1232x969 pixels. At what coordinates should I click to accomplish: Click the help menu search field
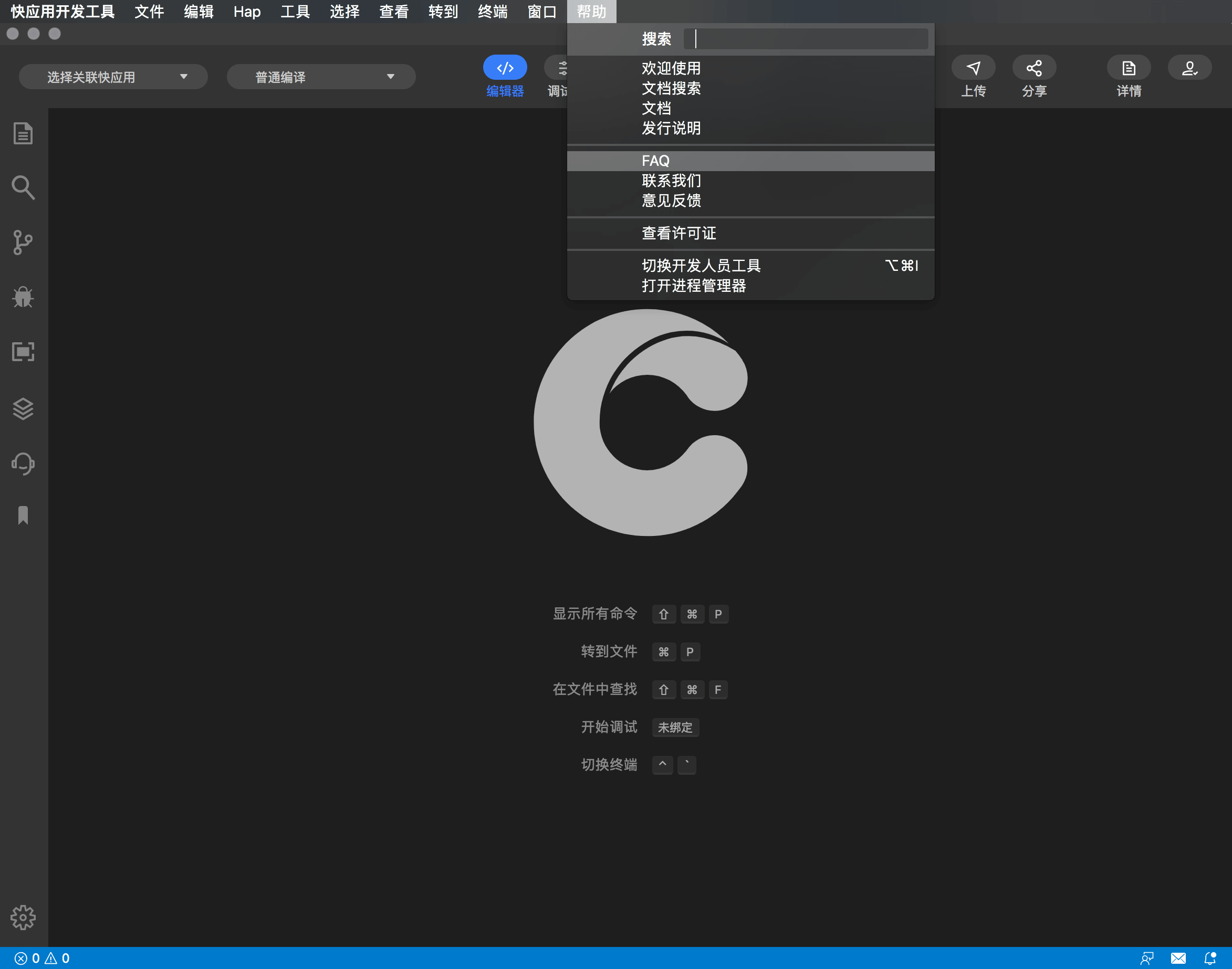pos(806,39)
